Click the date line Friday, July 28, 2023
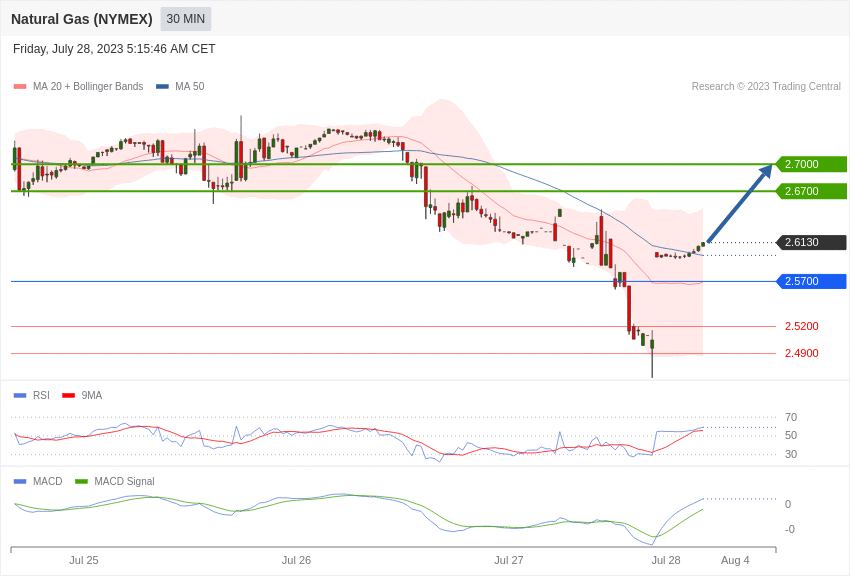Screen dimensions: 850x576 [114, 49]
